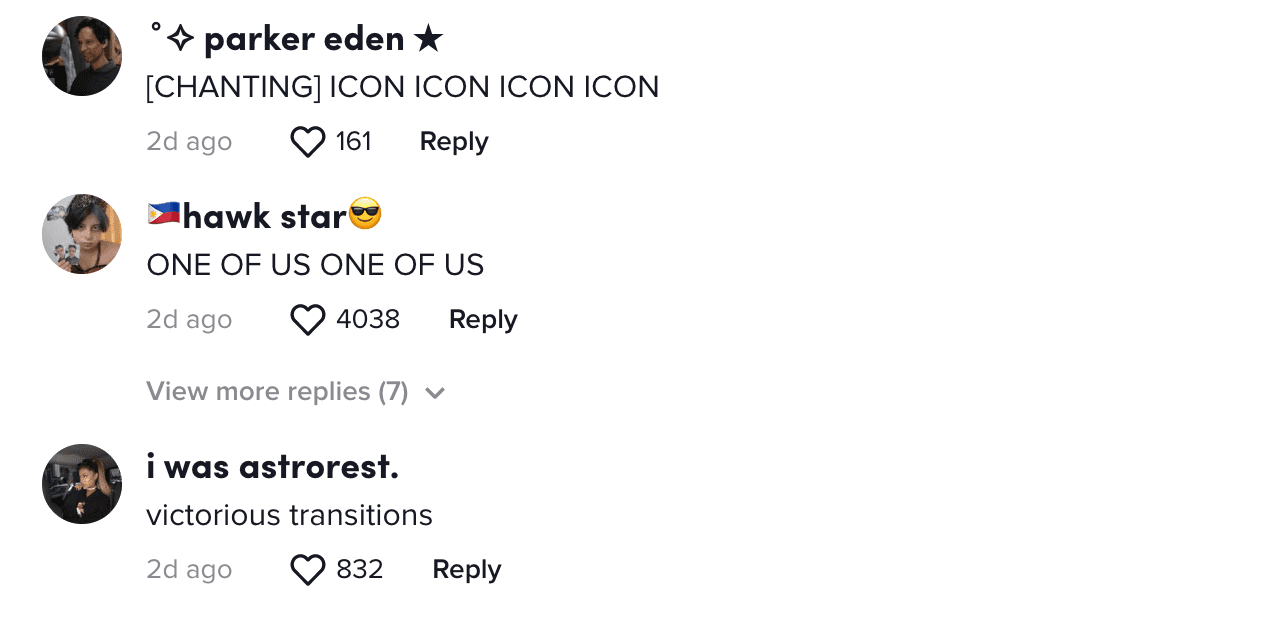
Task: Click the victorious transitions comment text
Action: [x=289, y=516]
